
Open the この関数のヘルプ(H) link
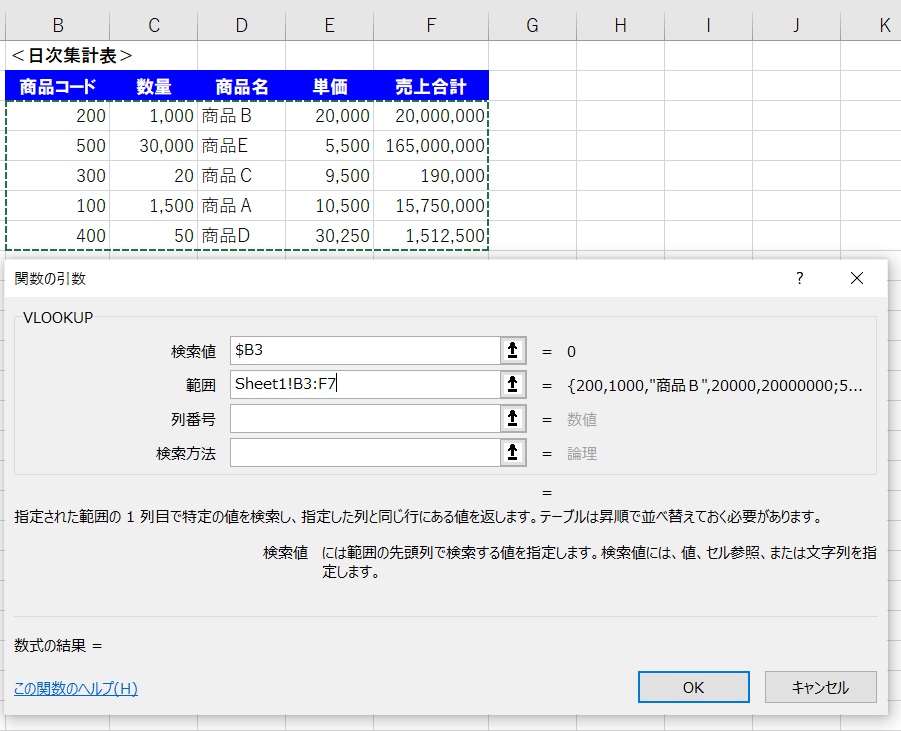(76, 688)
